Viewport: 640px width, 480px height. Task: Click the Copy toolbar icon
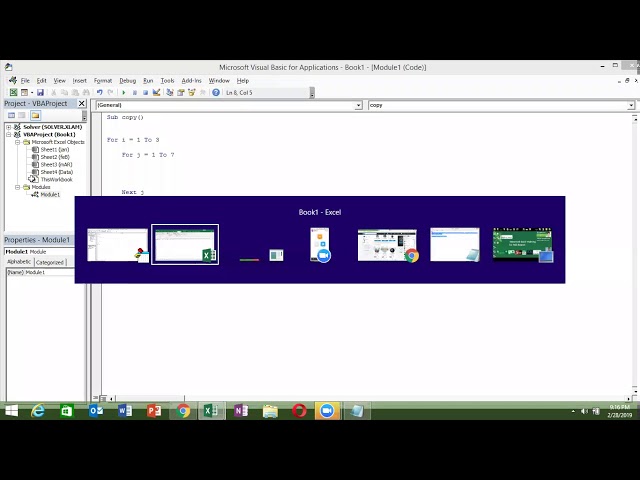64,93
